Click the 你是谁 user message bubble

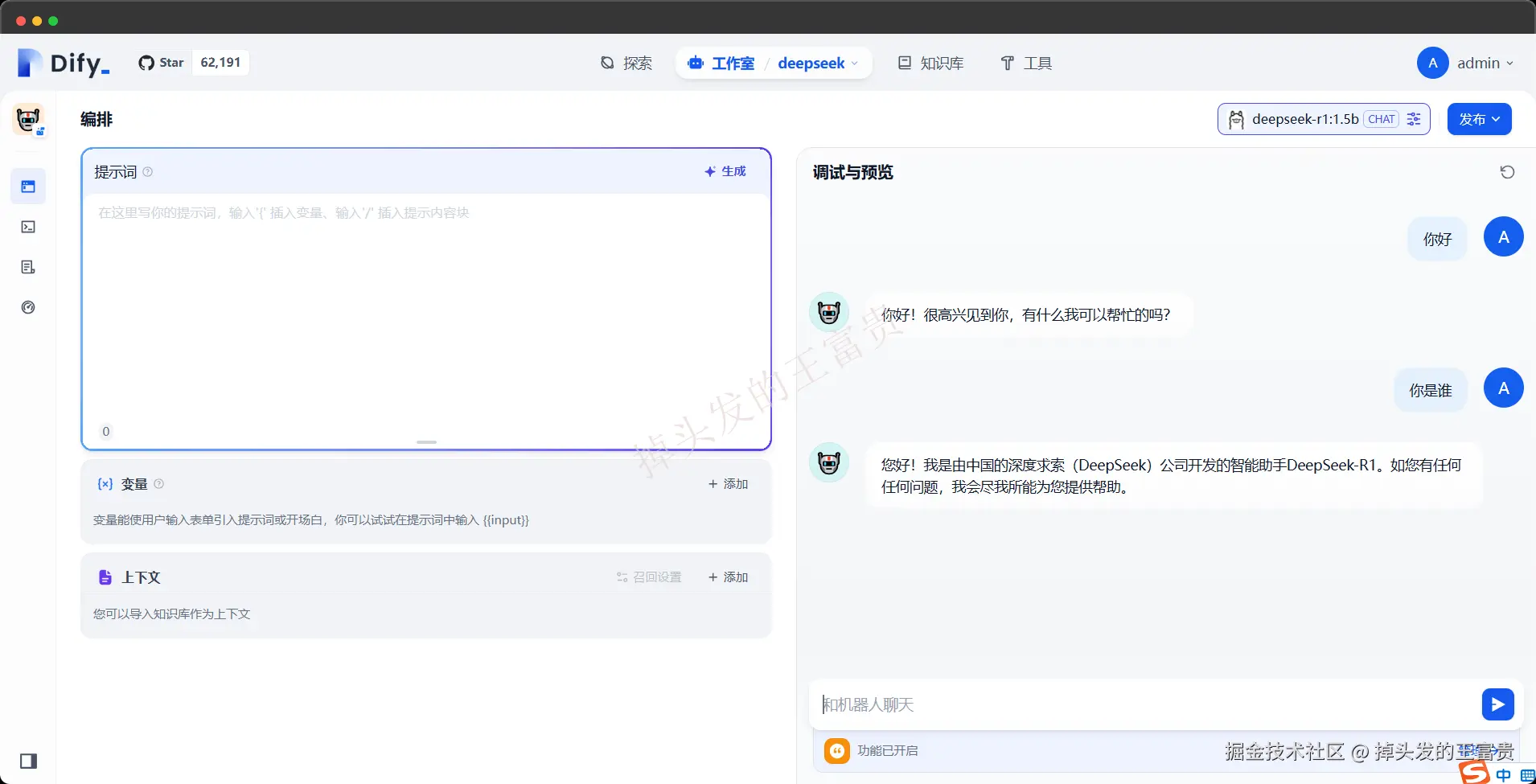coord(1431,390)
